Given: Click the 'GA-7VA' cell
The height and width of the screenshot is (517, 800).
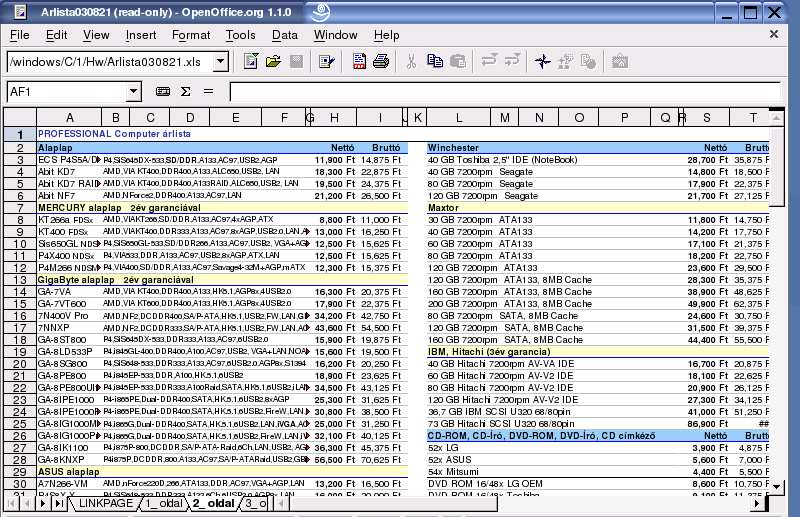Looking at the screenshot, I should (x=55, y=292).
